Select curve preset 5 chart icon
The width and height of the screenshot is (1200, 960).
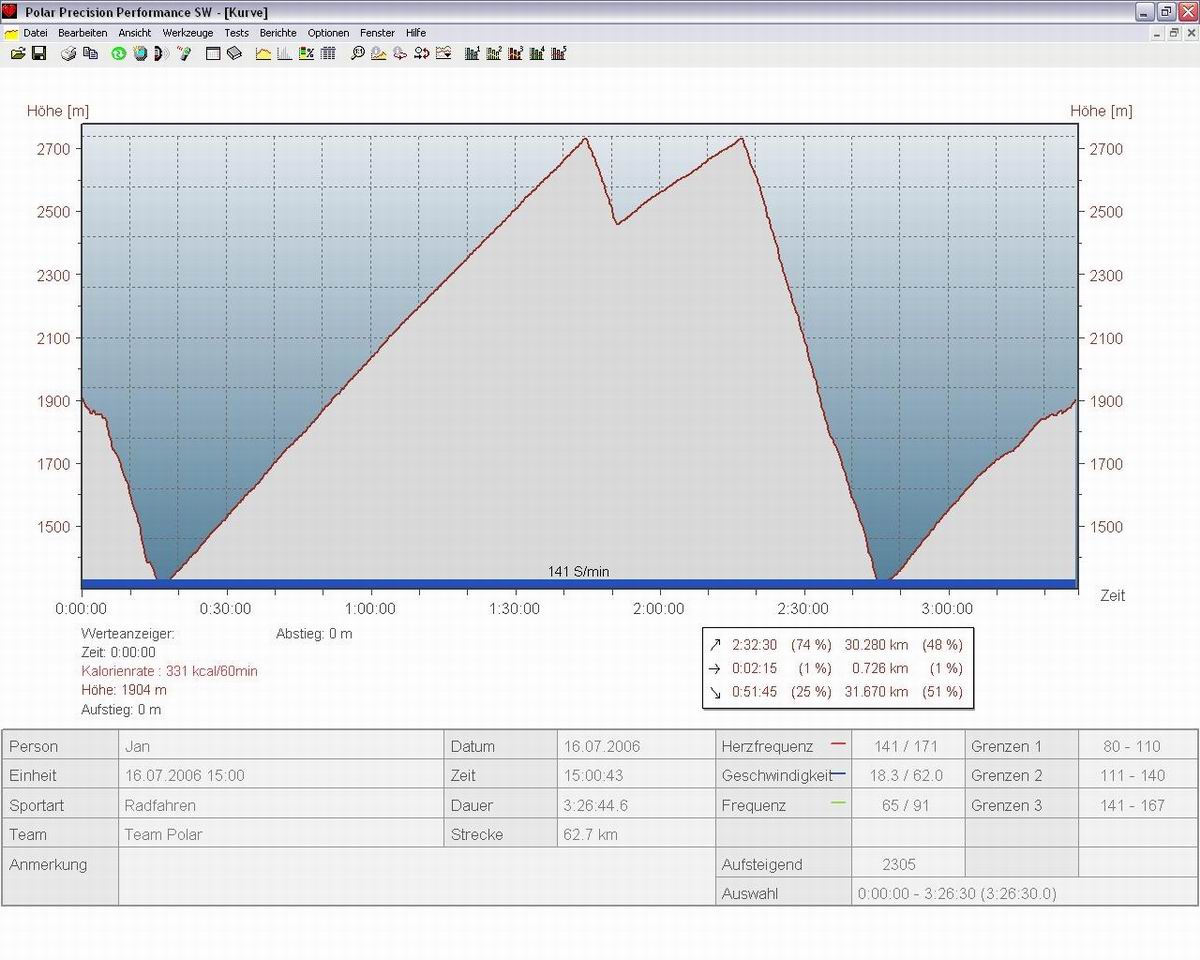point(559,53)
